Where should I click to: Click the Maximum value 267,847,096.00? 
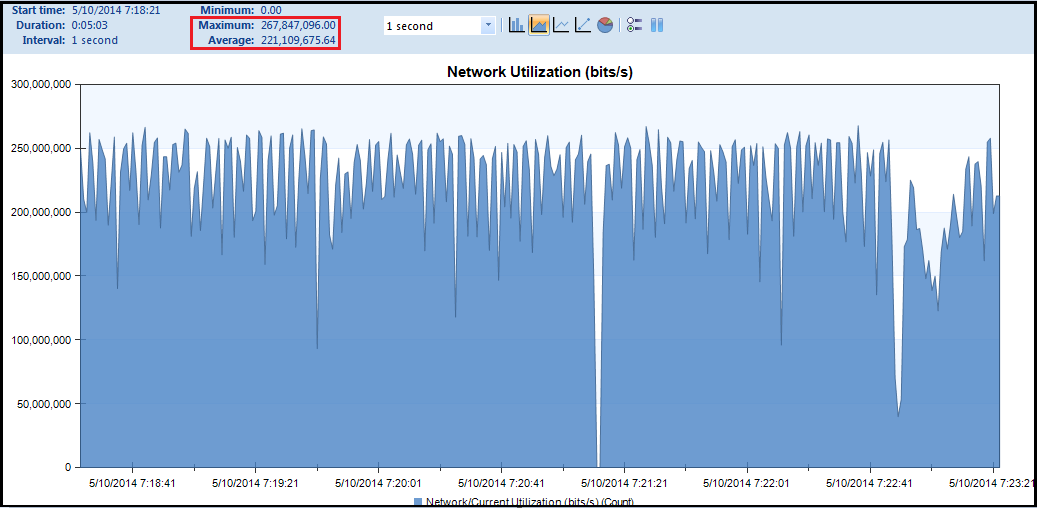pos(298,25)
